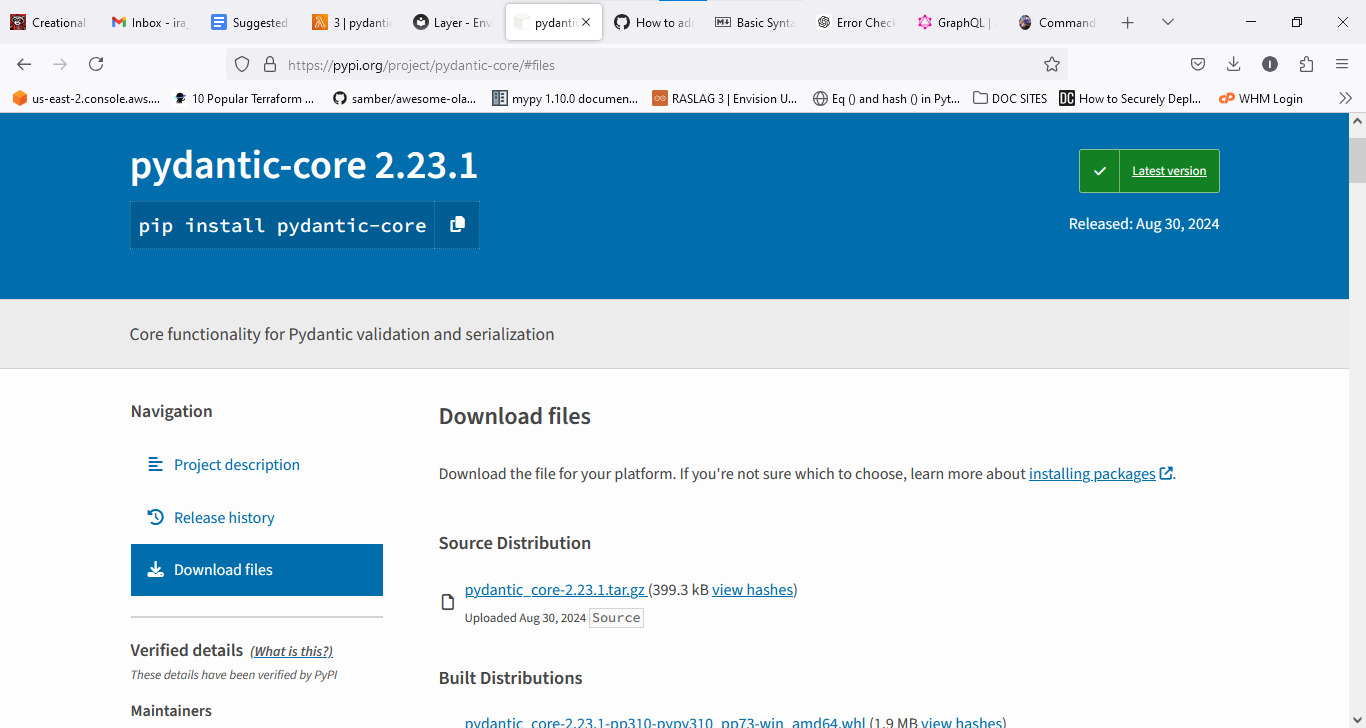Viewport: 1366px width, 728px height.
Task: List all tabs dropdown arrow
Action: point(1167,22)
